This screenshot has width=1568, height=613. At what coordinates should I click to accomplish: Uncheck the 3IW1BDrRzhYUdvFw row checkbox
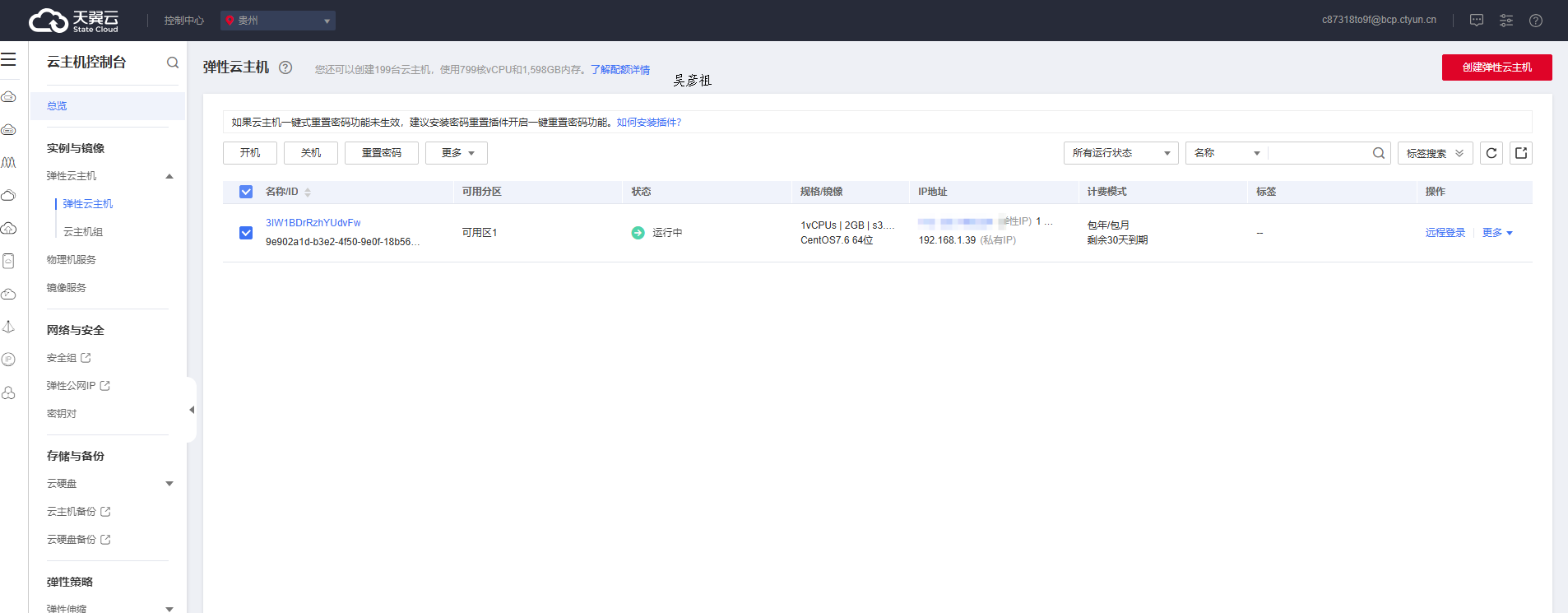(x=246, y=233)
